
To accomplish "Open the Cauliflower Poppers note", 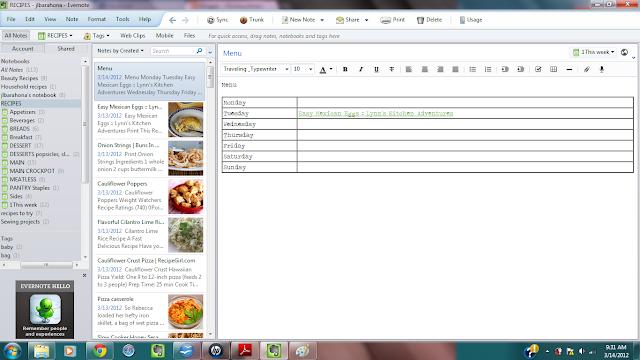I will (x=149, y=196).
